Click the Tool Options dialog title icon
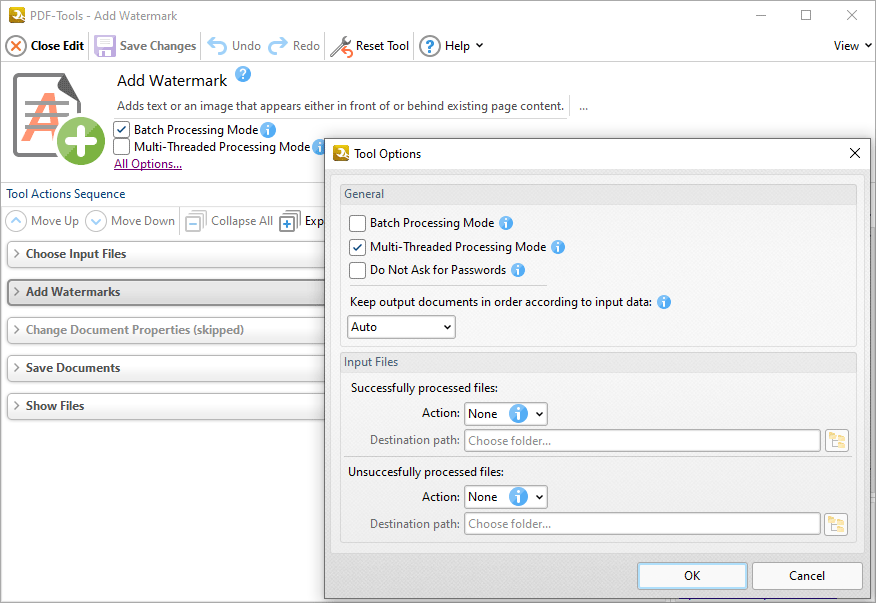The height and width of the screenshot is (603, 876). (341, 154)
